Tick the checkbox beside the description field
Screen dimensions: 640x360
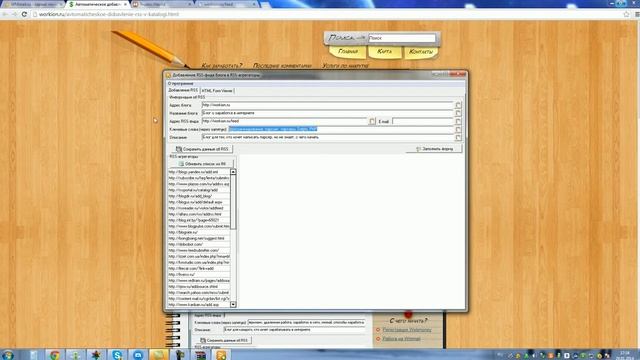(x=458, y=138)
